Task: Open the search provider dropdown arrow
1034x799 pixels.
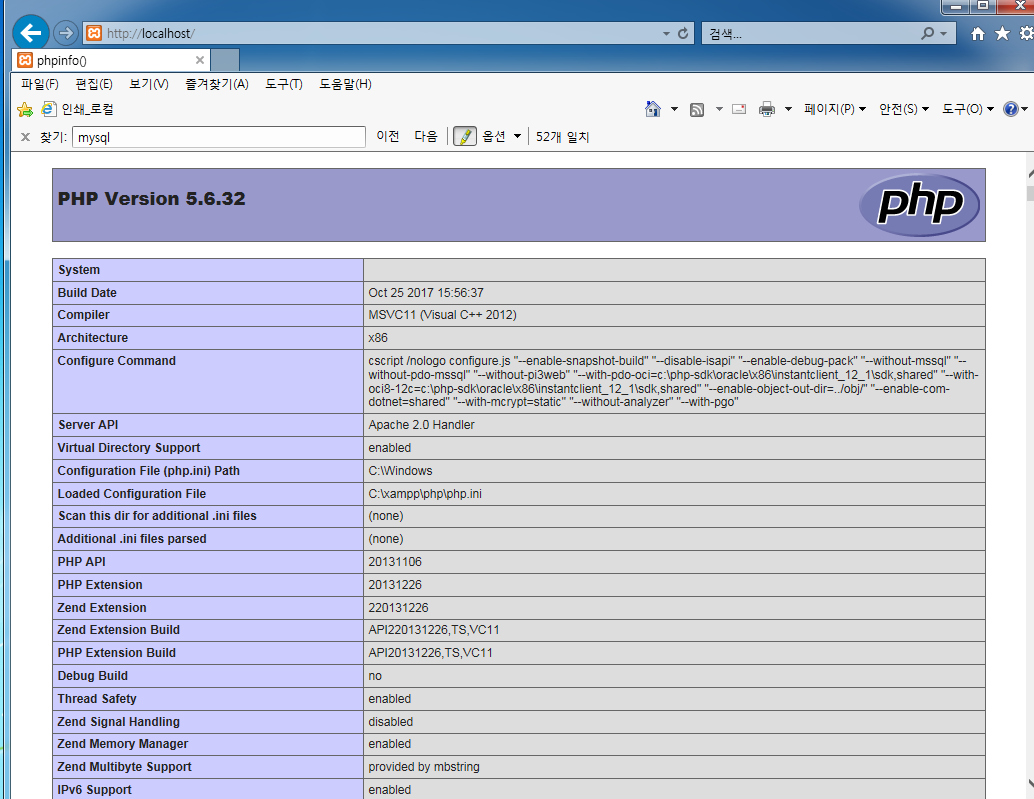Action: (x=944, y=34)
